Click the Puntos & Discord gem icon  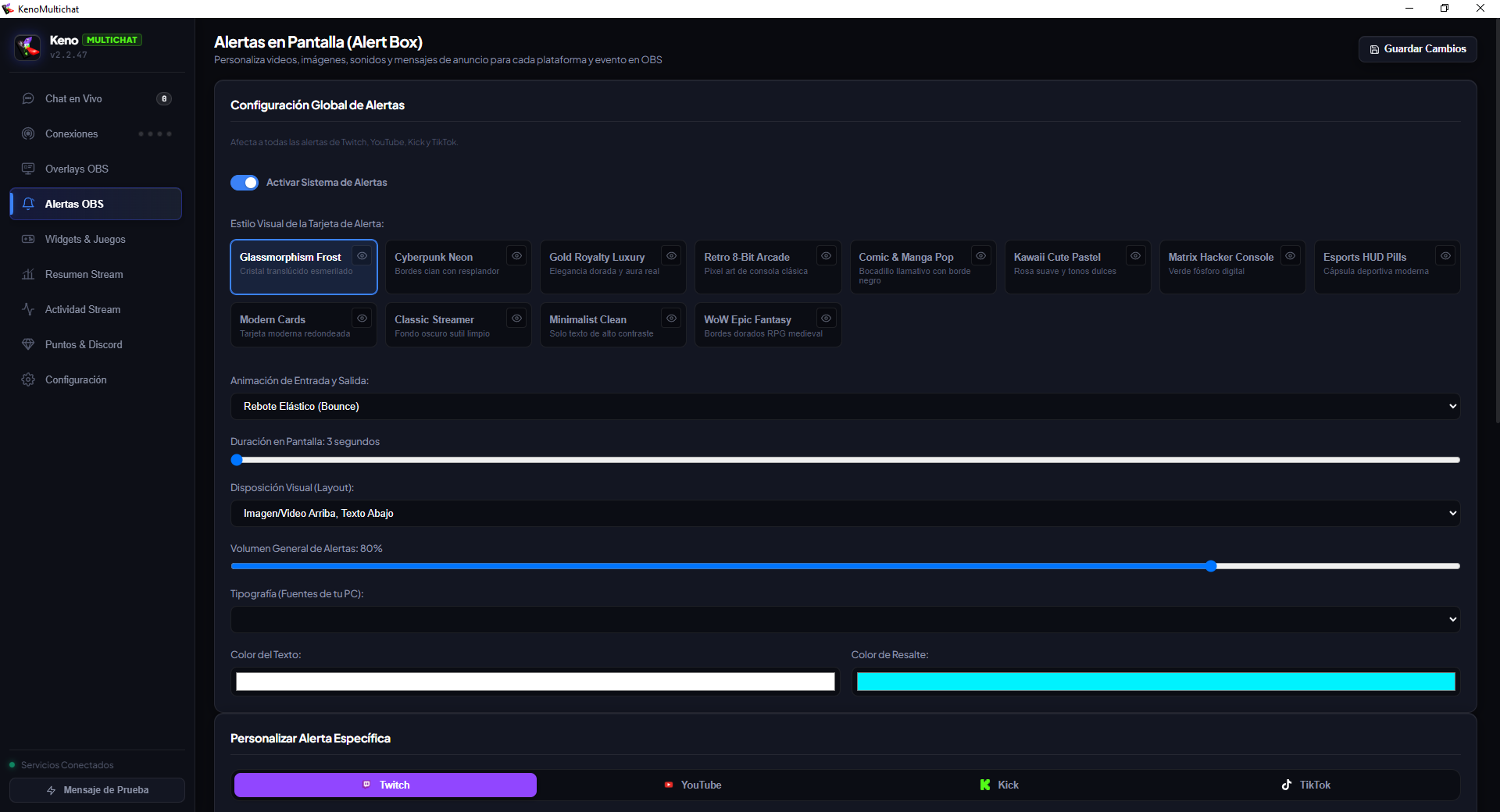point(28,344)
